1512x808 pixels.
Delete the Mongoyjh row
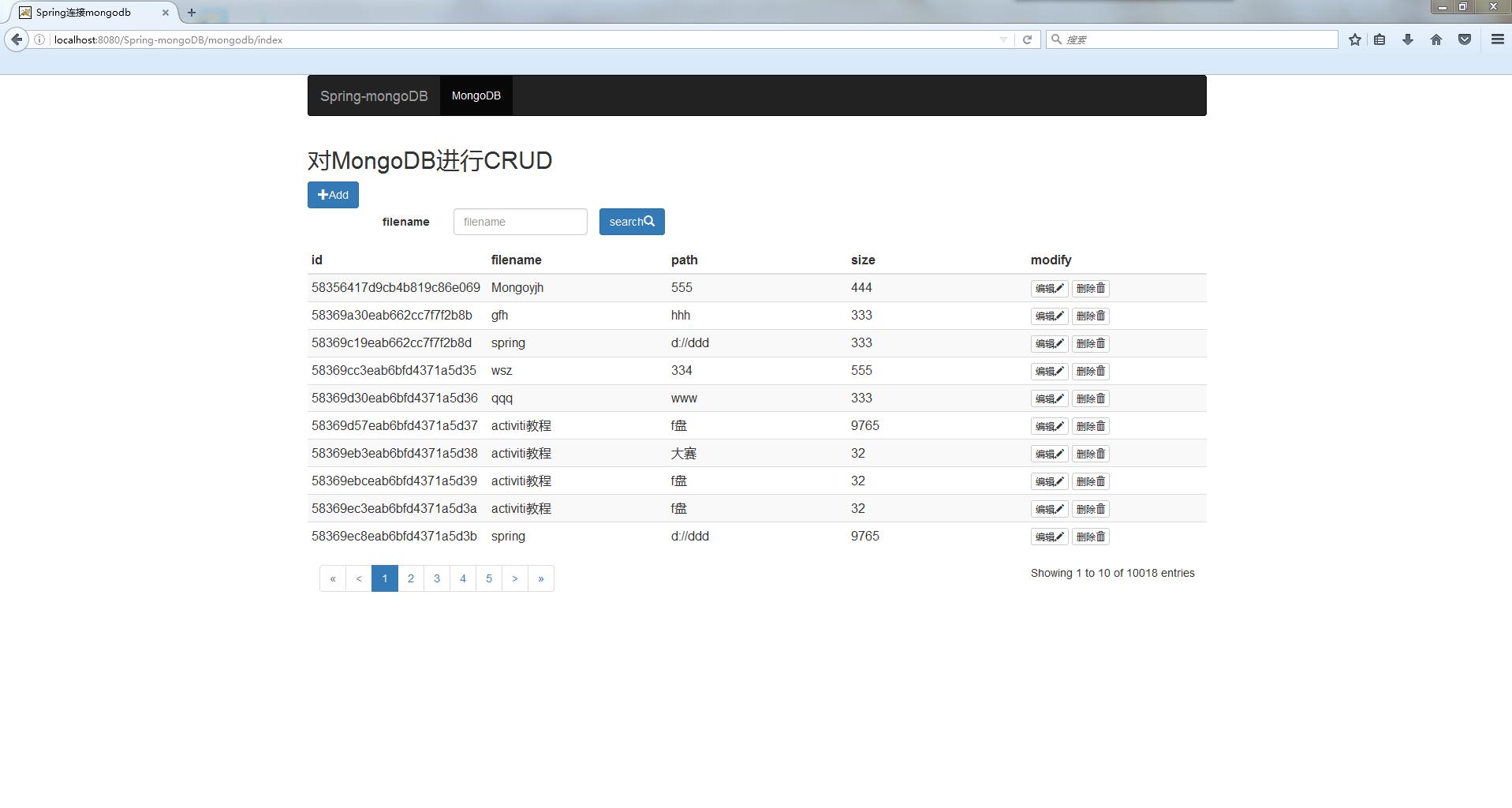coord(1091,288)
